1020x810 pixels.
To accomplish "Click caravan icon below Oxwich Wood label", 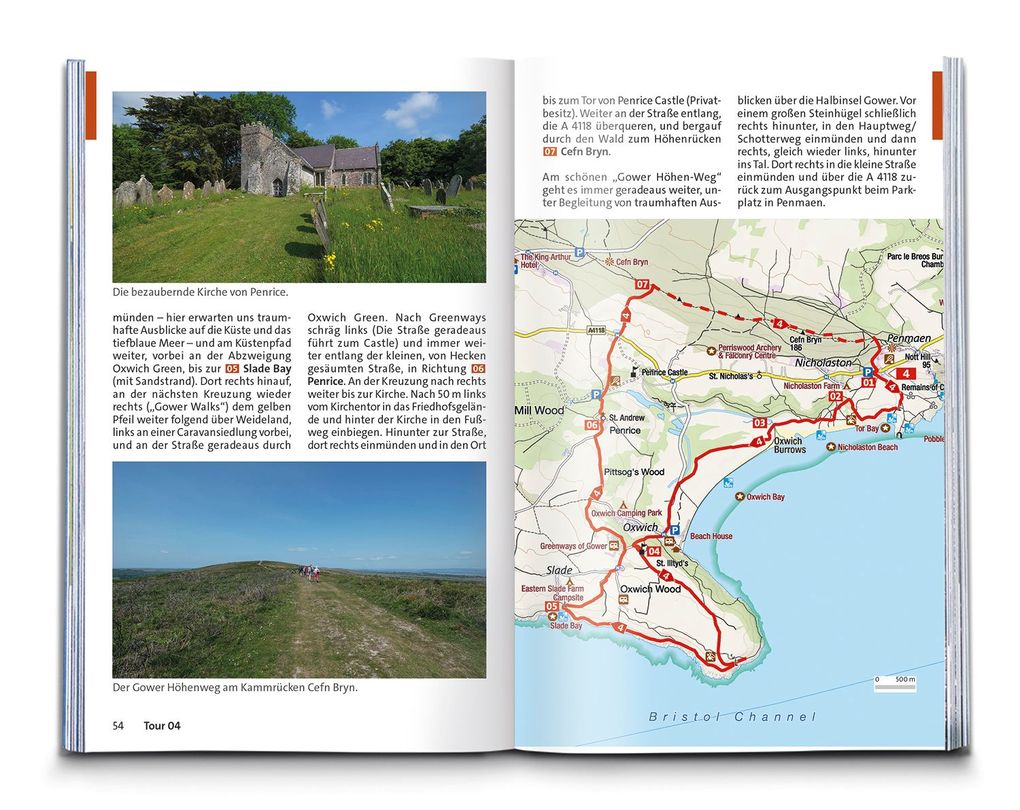I will [x=623, y=600].
